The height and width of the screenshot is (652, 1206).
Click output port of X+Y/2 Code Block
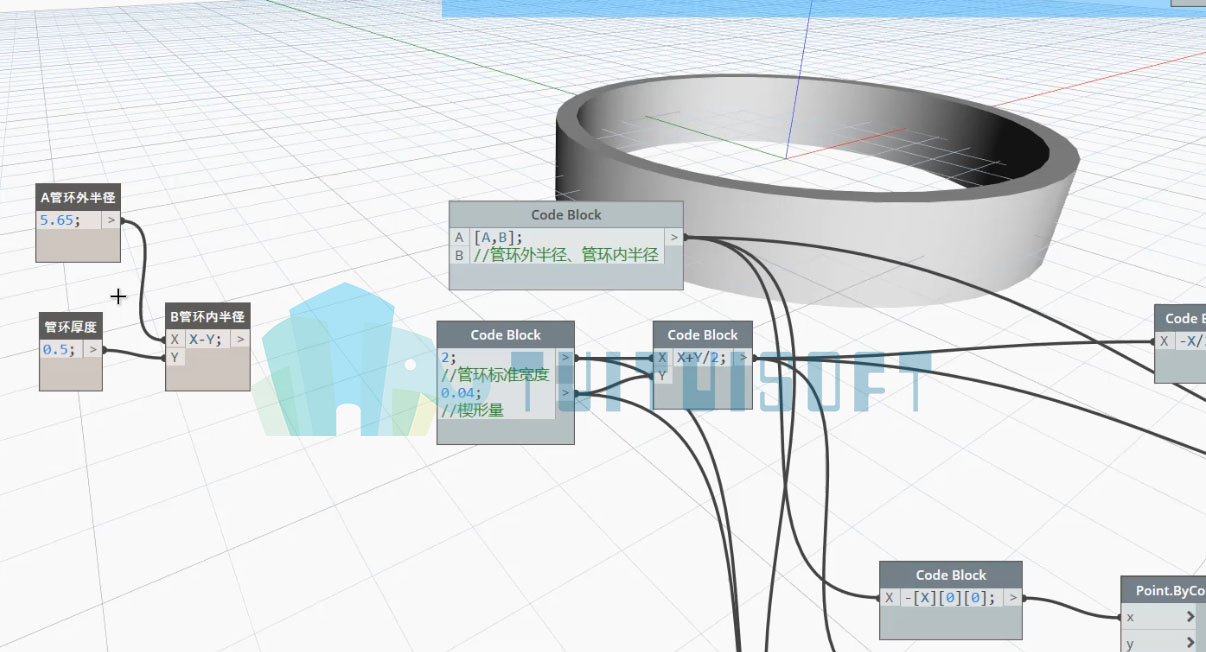(743, 357)
